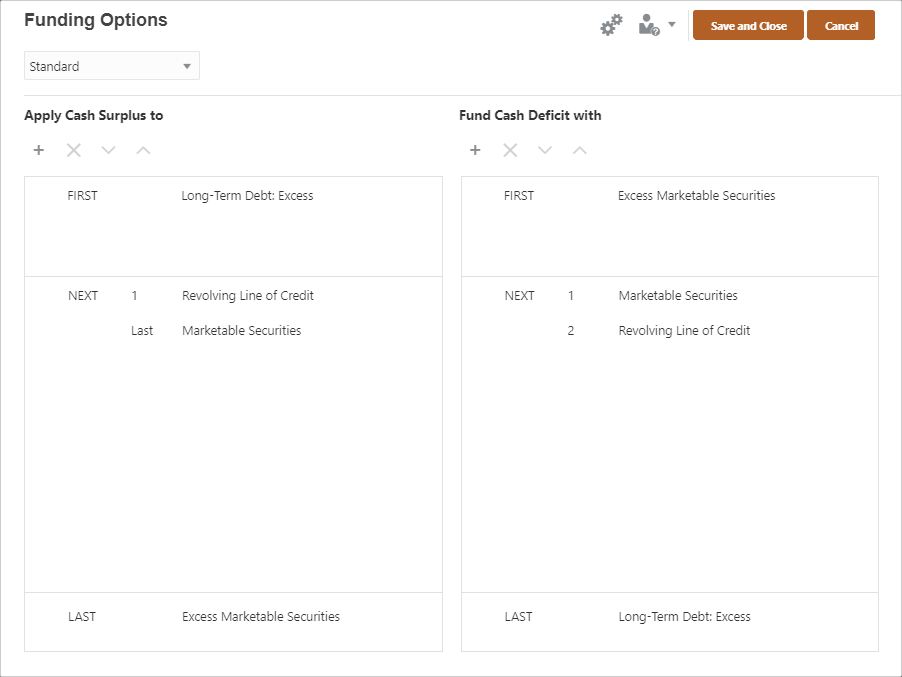Click the Cancel button
The width and height of the screenshot is (902, 677).
[840, 24]
